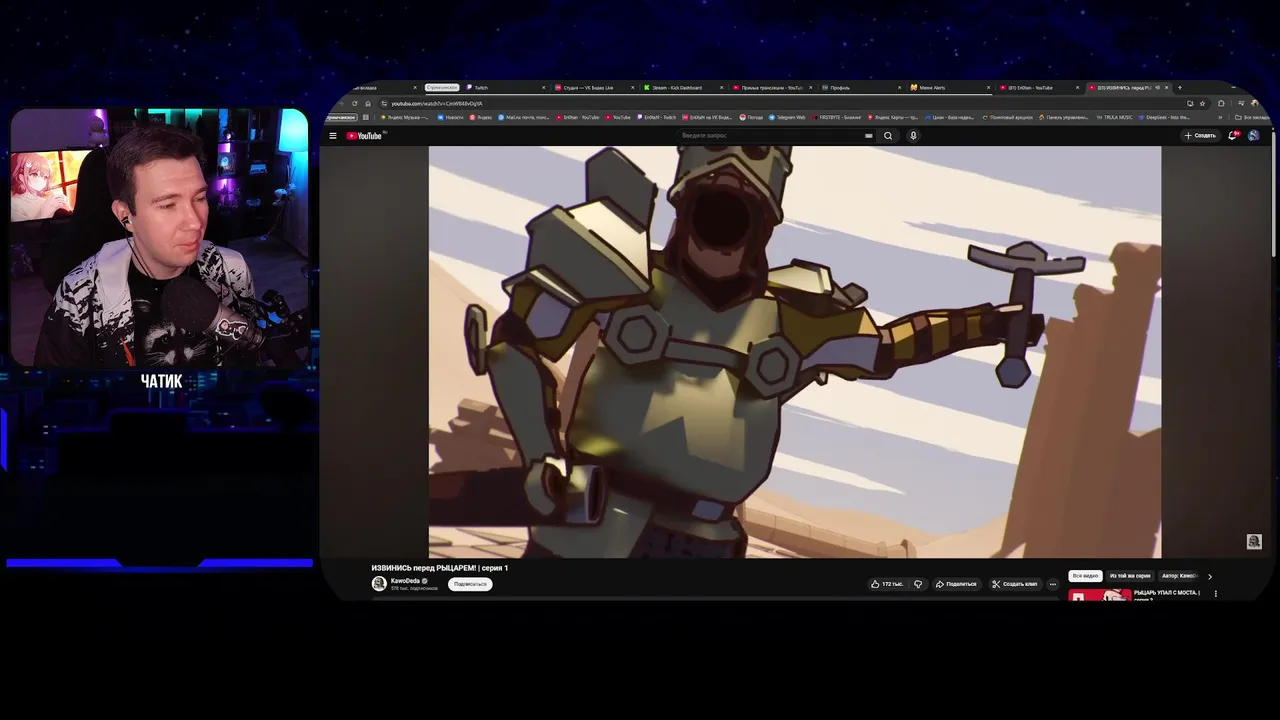Open the browser extensions puzzle icon
The width and height of the screenshot is (1280, 720).
[1221, 103]
